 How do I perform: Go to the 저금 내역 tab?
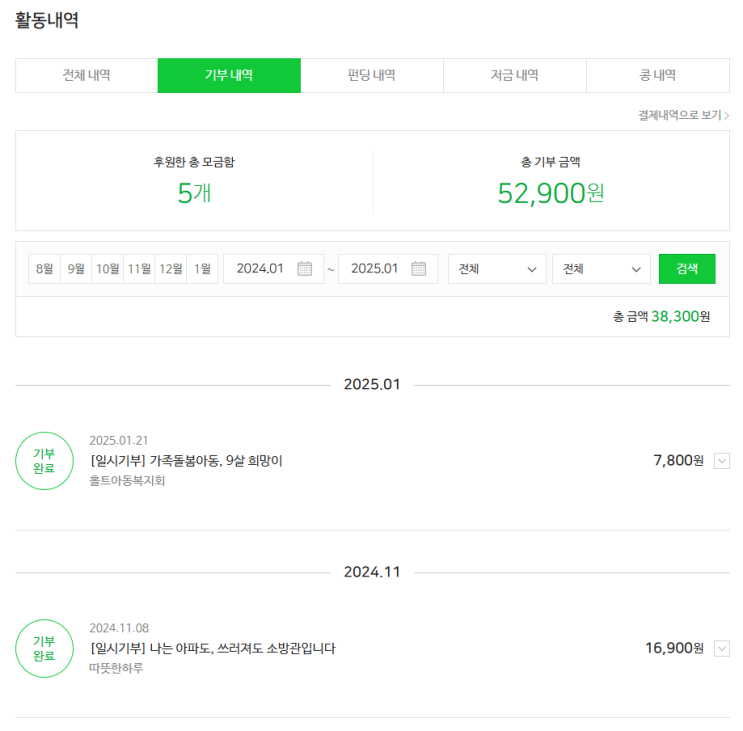tap(514, 76)
